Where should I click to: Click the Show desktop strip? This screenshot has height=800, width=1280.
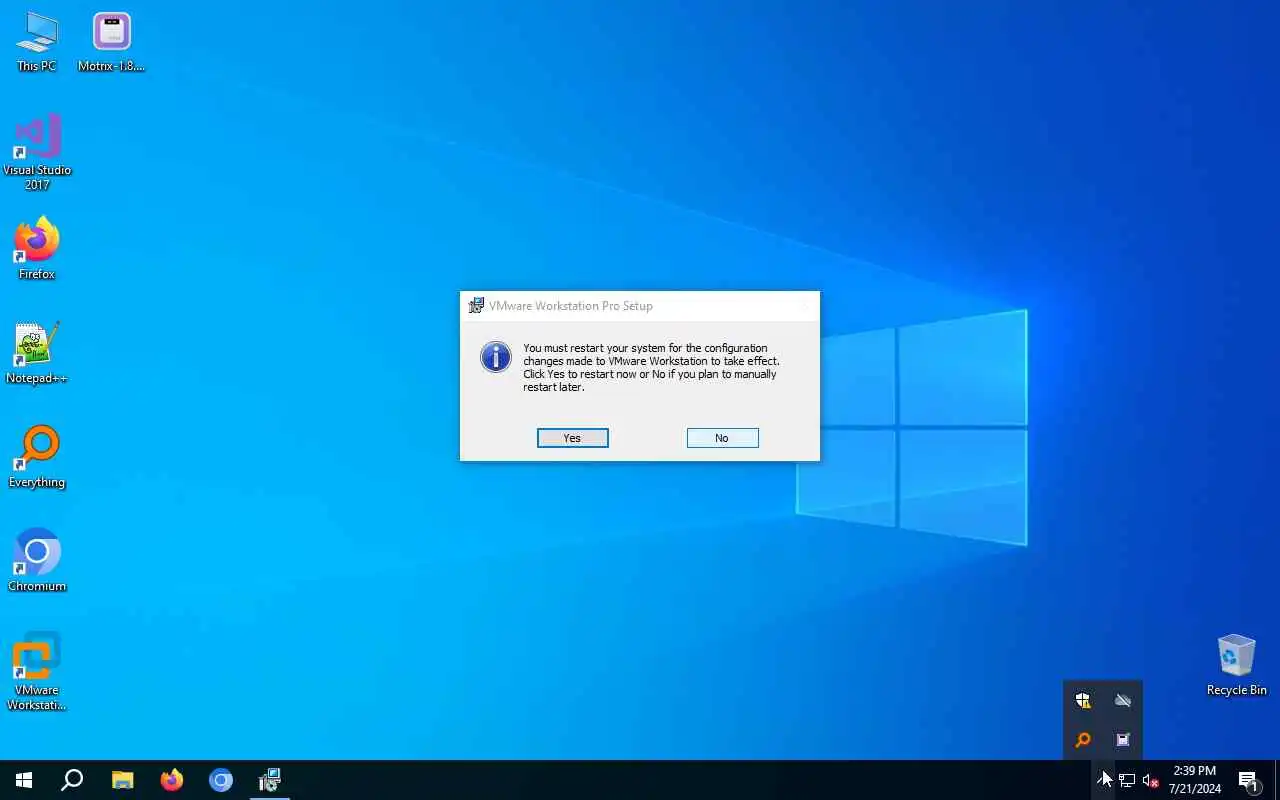1277,780
